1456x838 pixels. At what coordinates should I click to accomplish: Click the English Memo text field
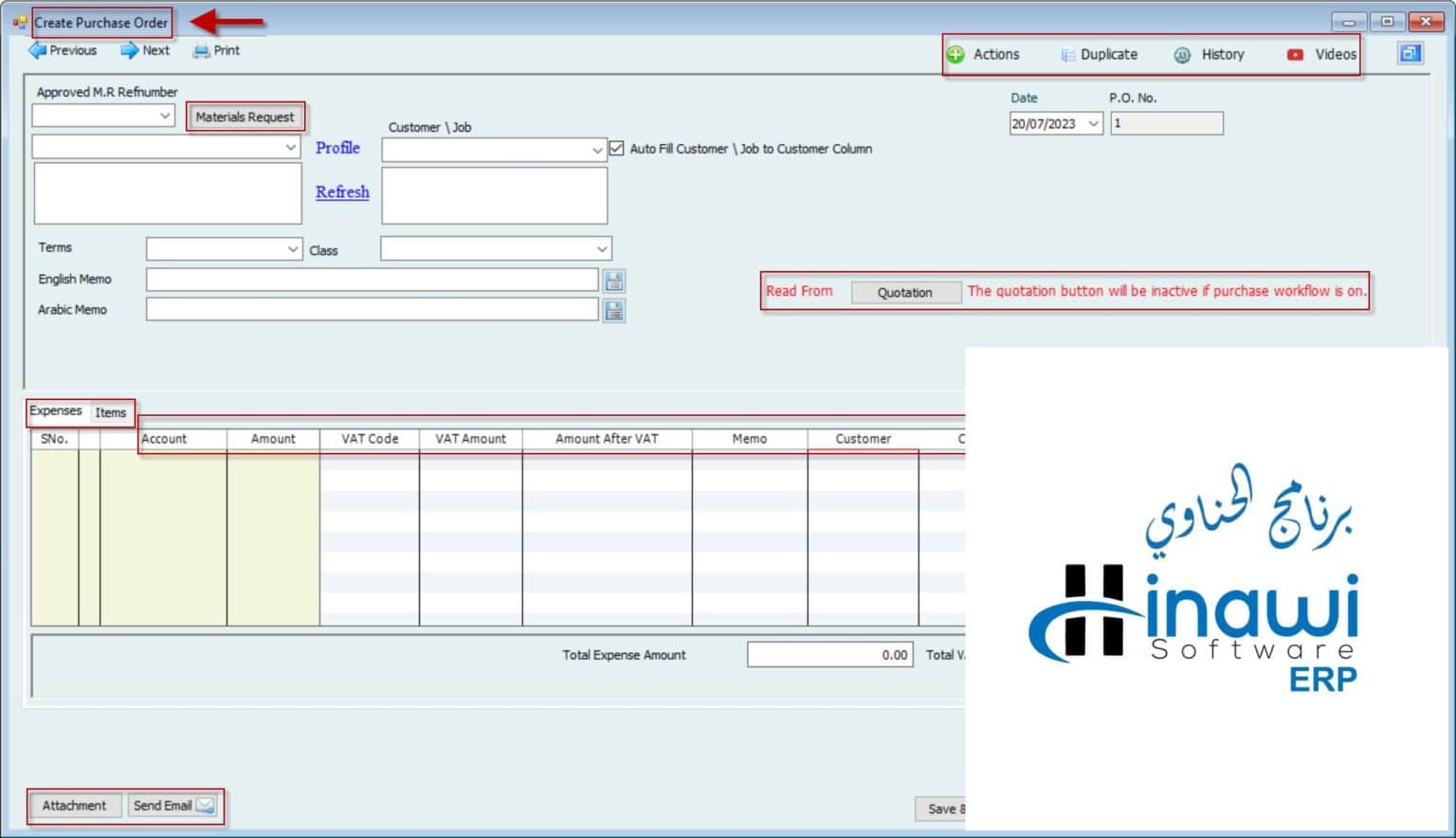point(372,280)
